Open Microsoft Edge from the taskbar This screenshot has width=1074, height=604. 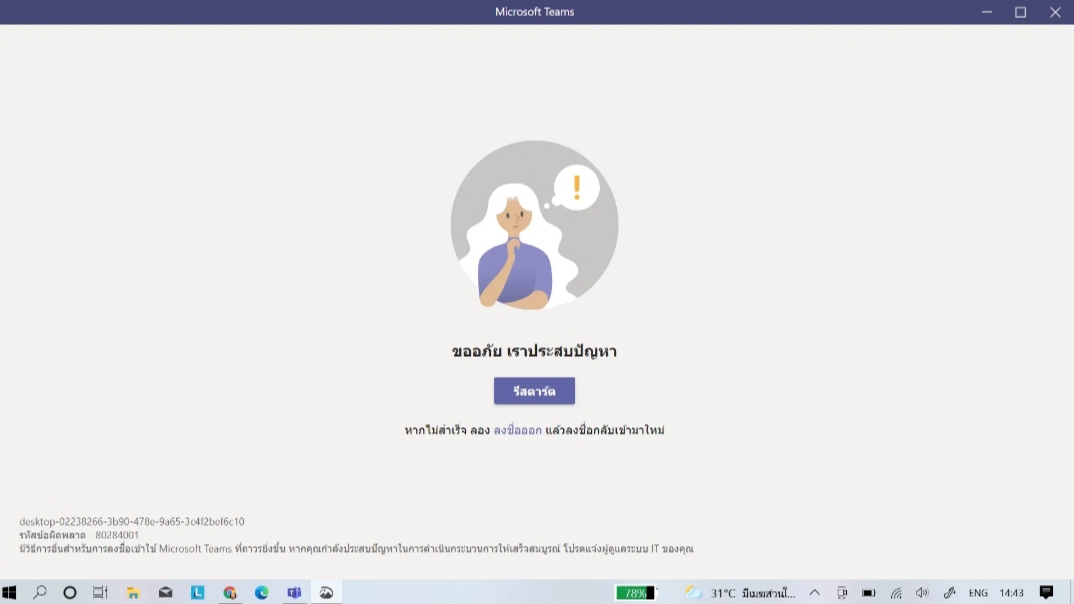tap(262, 592)
